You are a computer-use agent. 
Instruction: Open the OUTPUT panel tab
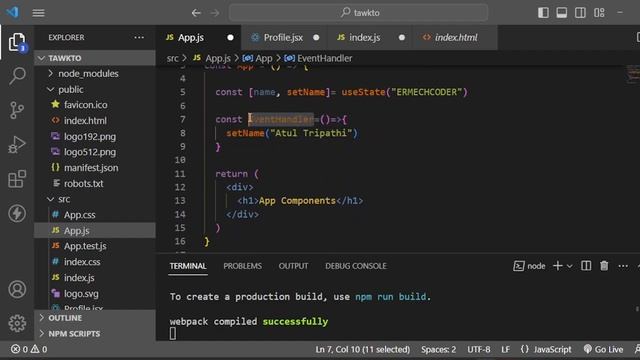click(293, 266)
